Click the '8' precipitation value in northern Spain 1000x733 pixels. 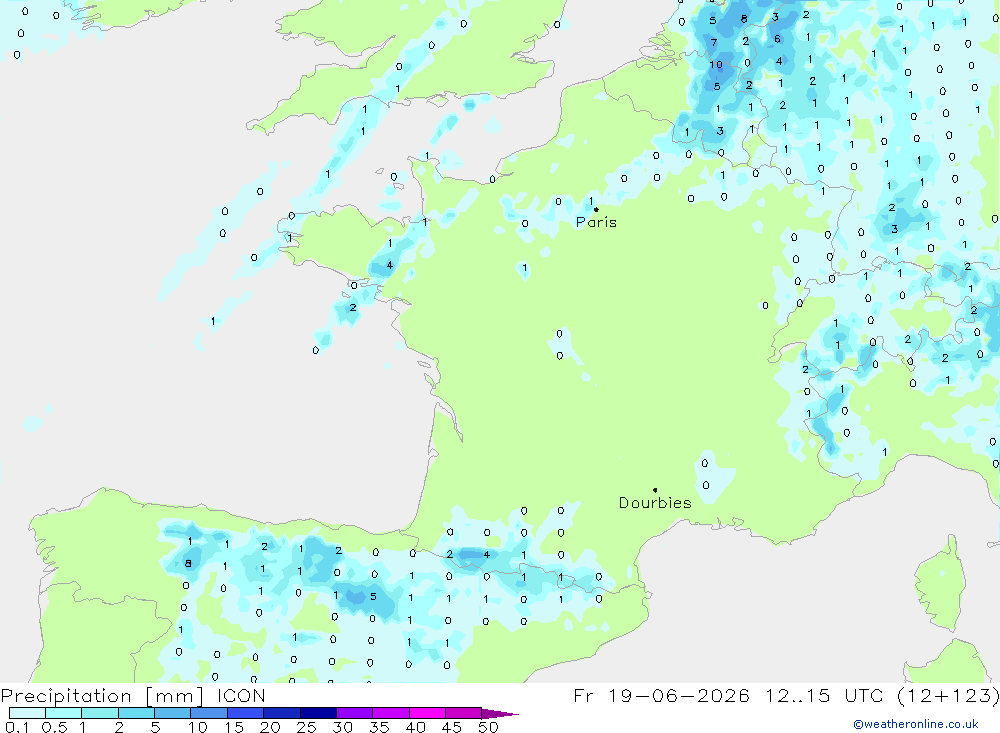188,563
